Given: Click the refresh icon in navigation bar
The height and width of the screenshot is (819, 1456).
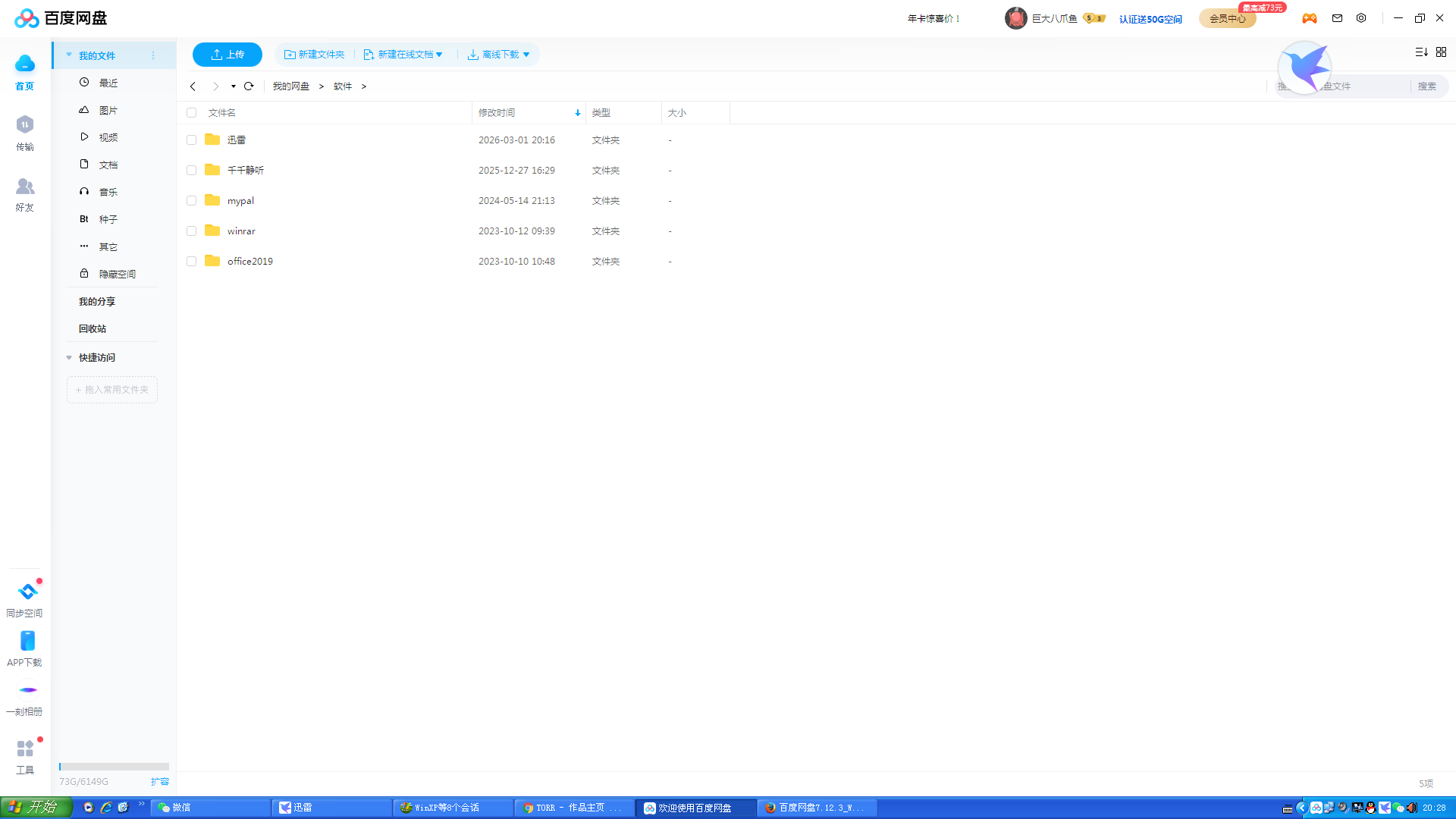Looking at the screenshot, I should [x=249, y=86].
